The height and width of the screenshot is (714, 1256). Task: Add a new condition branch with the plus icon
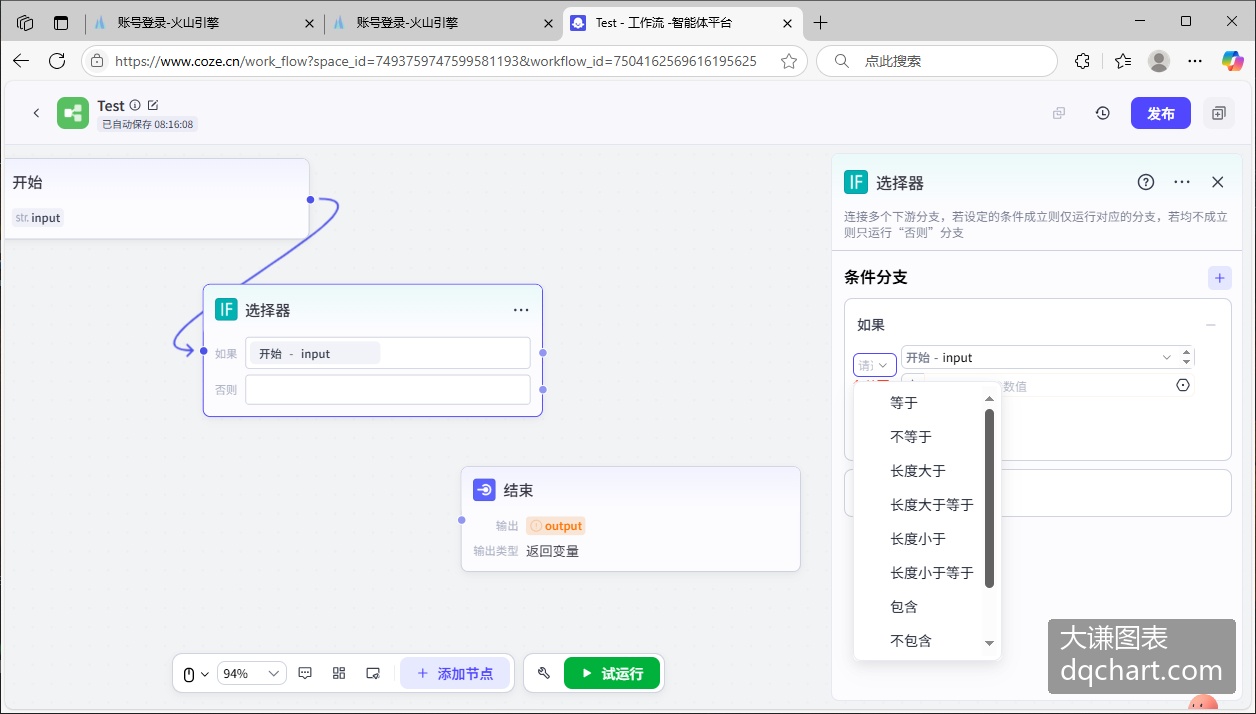1219,278
